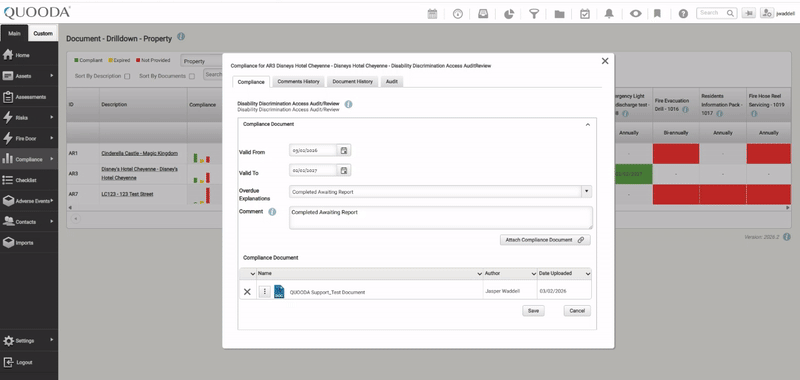
Task: Open the Valid To calendar picker
Action: pos(344,170)
